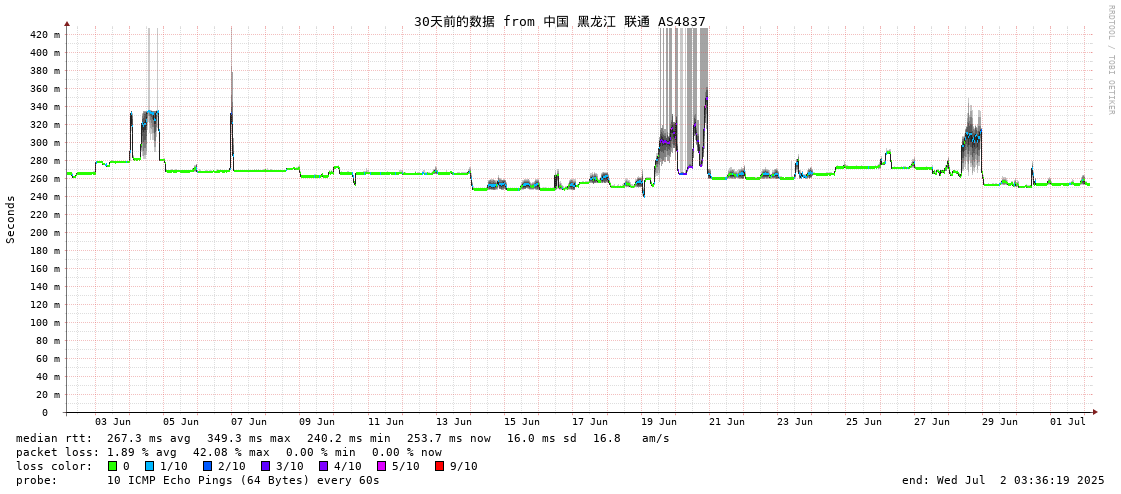Click the 20 m y-axis value
This screenshot has width=1121, height=494.
49,395
